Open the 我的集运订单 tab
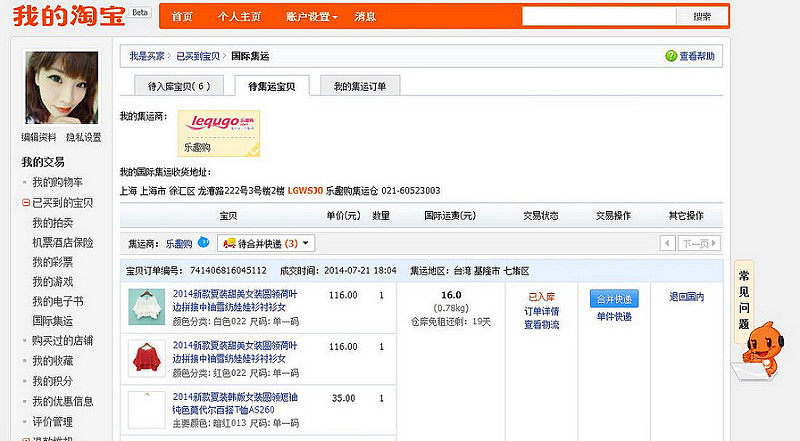 (x=360, y=86)
